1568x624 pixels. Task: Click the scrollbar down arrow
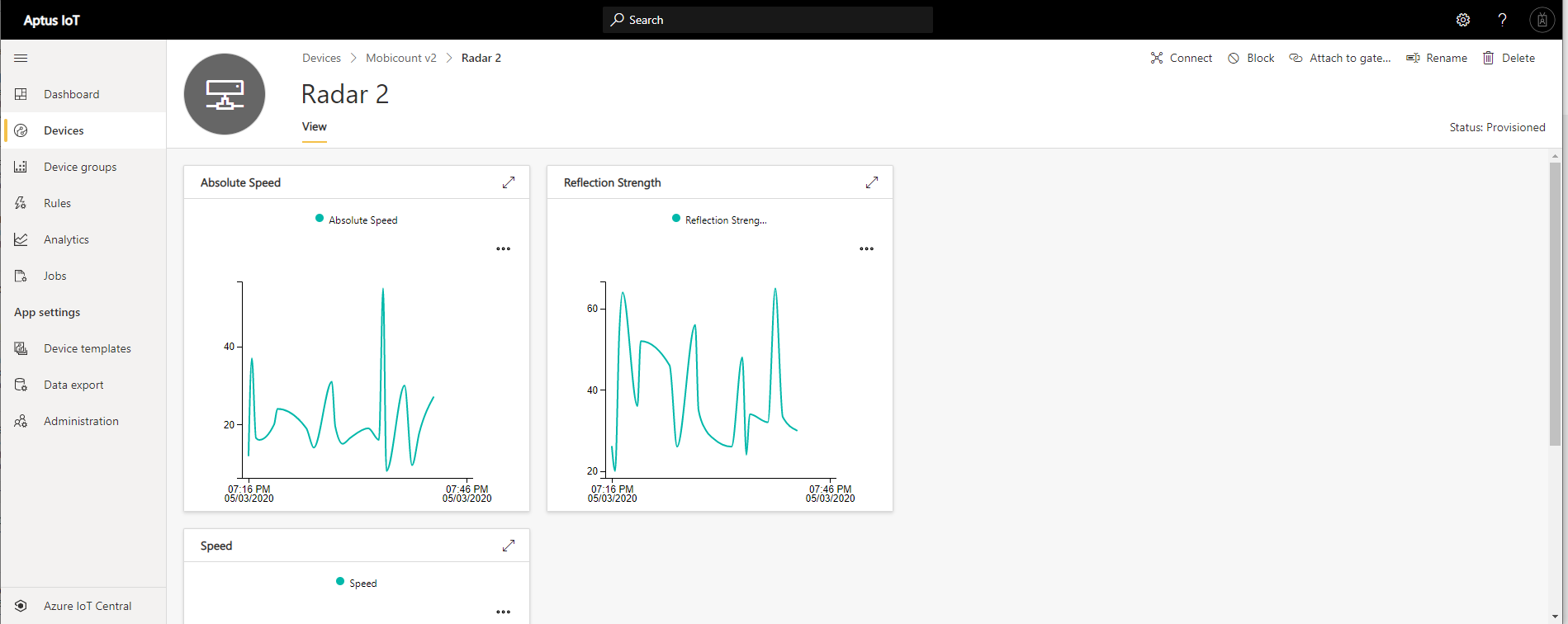pyautogui.click(x=1556, y=617)
